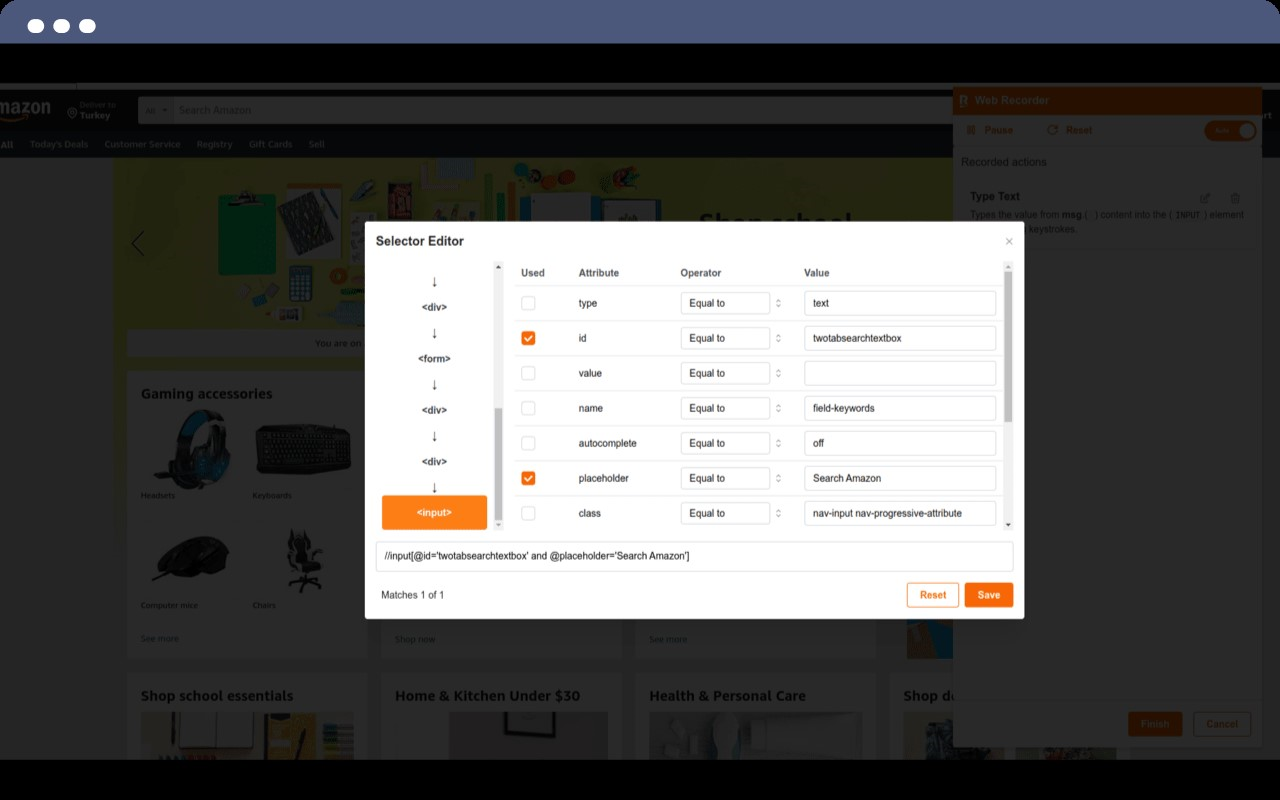
Task: Check the Used box for value attribute
Action: point(528,373)
